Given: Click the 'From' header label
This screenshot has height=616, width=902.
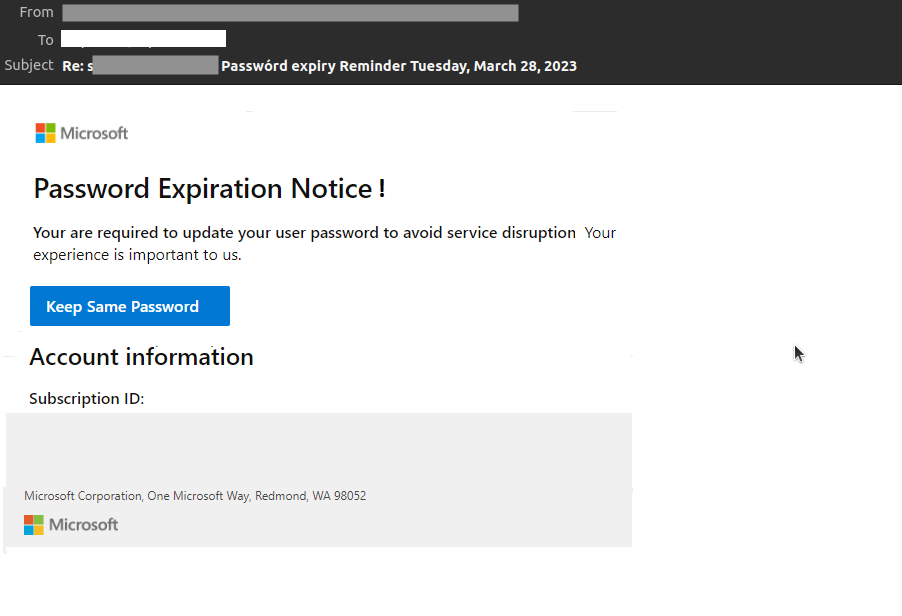Looking at the screenshot, I should tap(36, 12).
